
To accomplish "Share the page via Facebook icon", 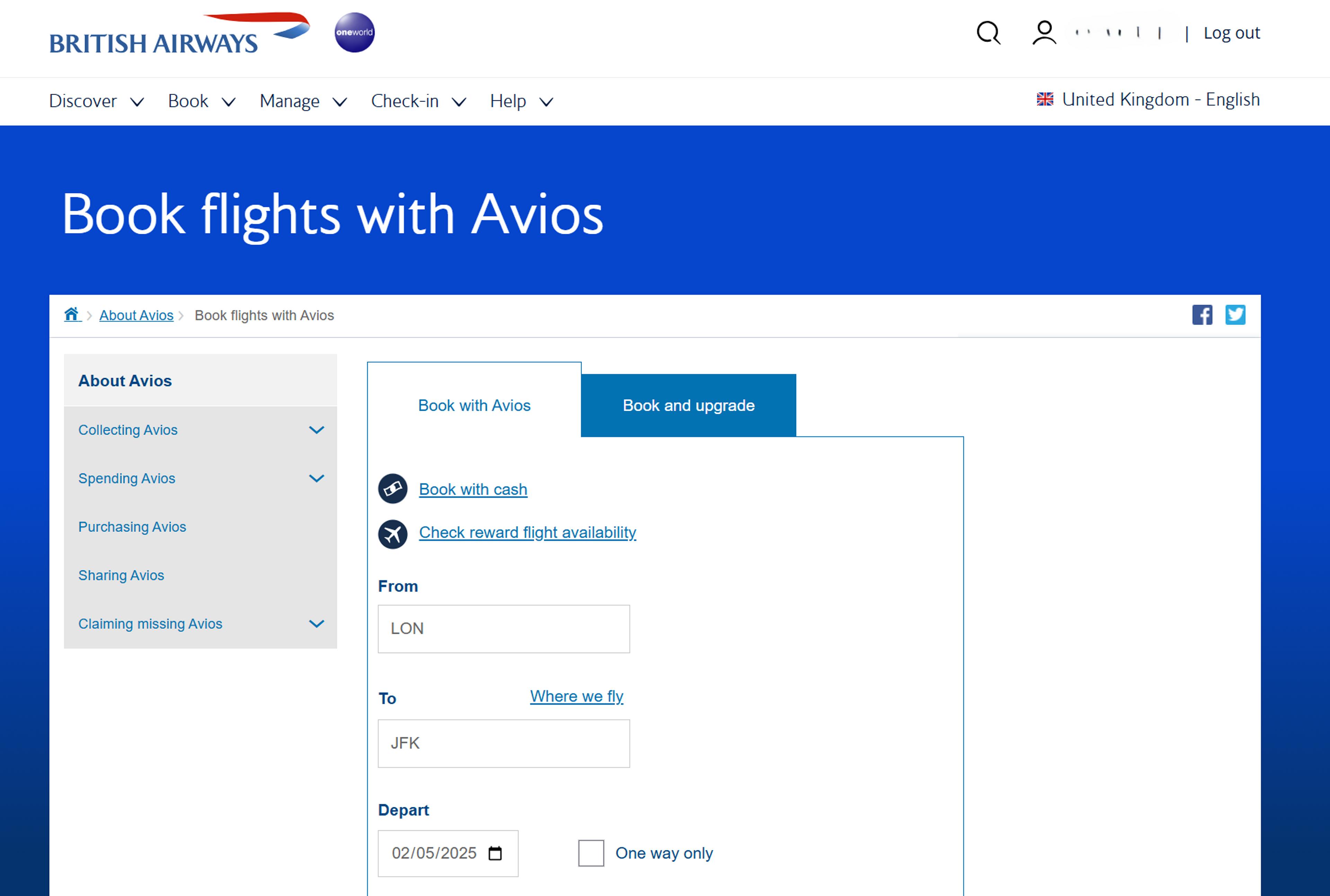I will click(1202, 315).
